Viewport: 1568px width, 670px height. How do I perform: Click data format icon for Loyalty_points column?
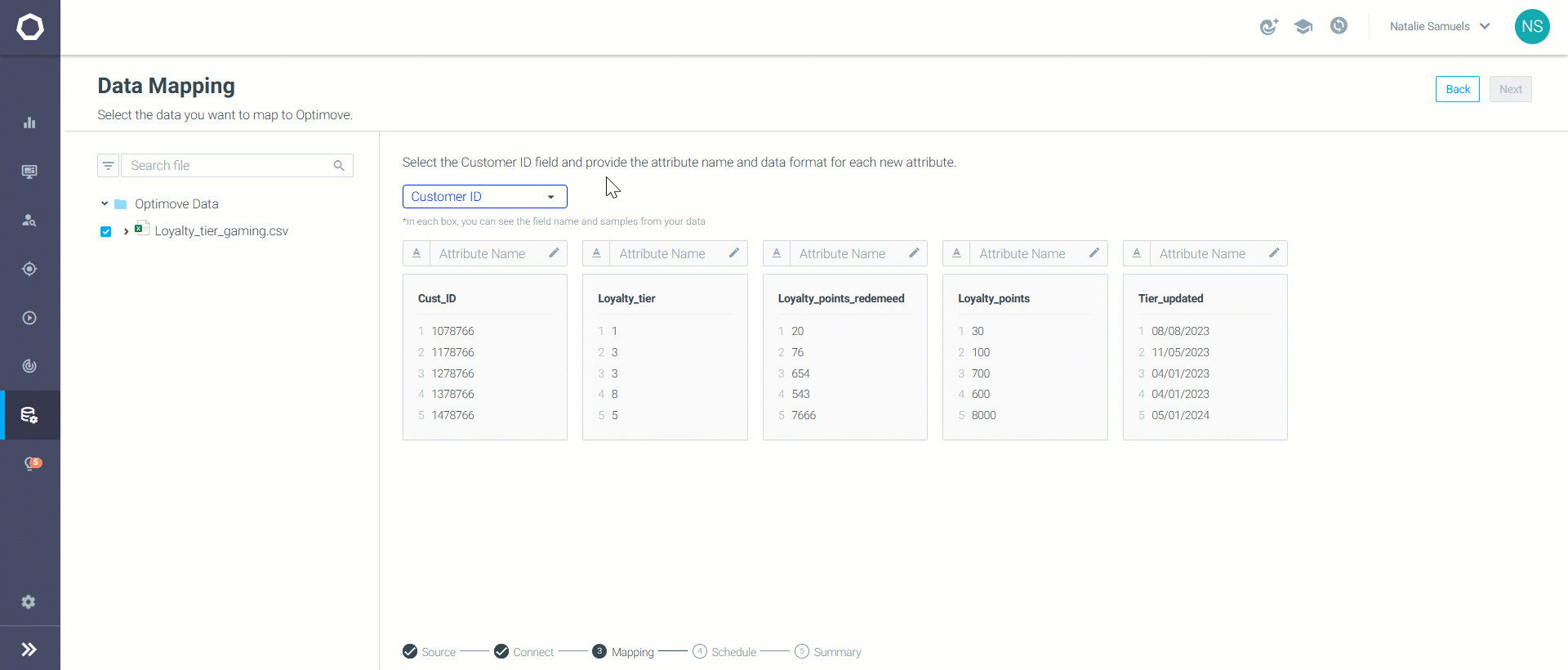point(956,253)
